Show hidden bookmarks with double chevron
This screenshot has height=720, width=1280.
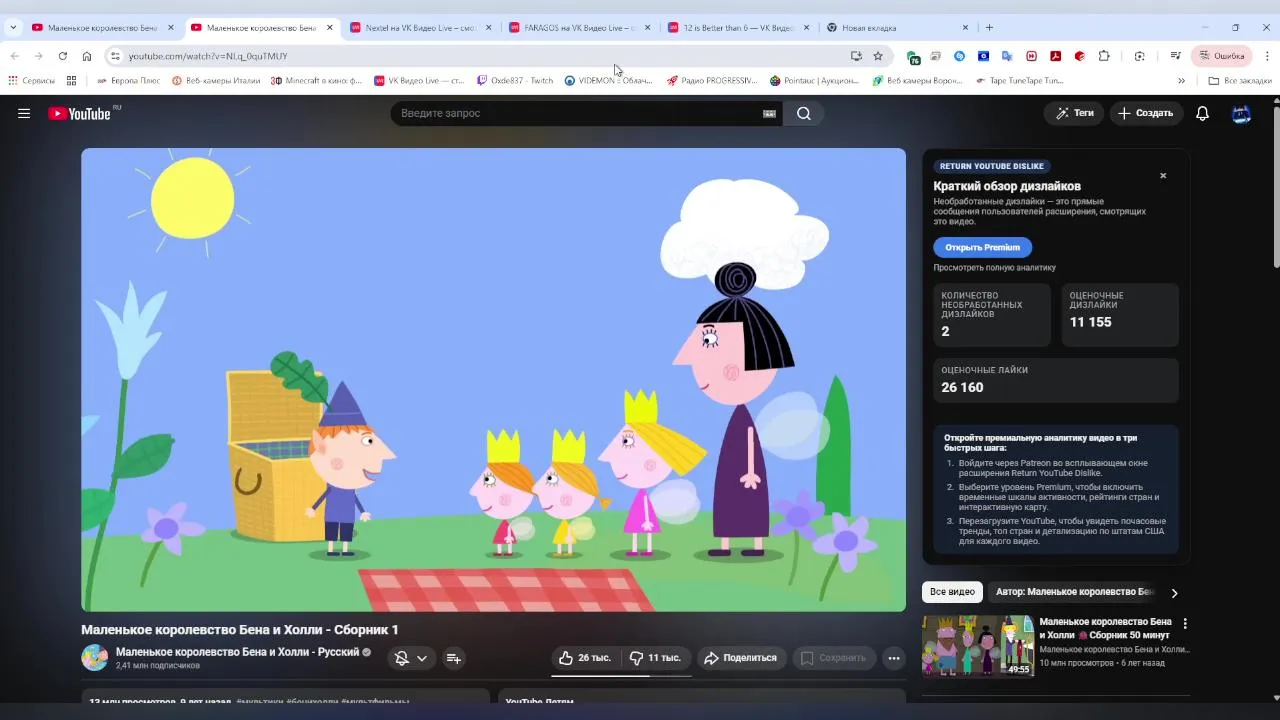pyautogui.click(x=1181, y=80)
